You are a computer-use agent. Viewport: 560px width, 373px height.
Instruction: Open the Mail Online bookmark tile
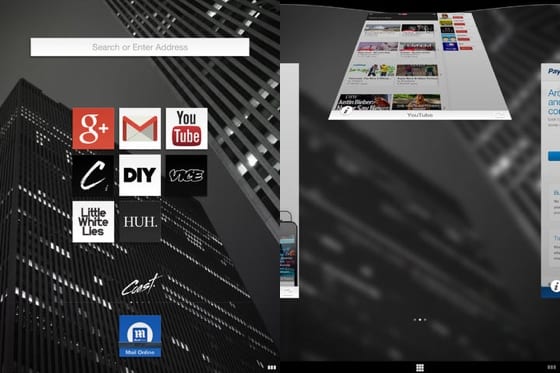(x=140, y=336)
